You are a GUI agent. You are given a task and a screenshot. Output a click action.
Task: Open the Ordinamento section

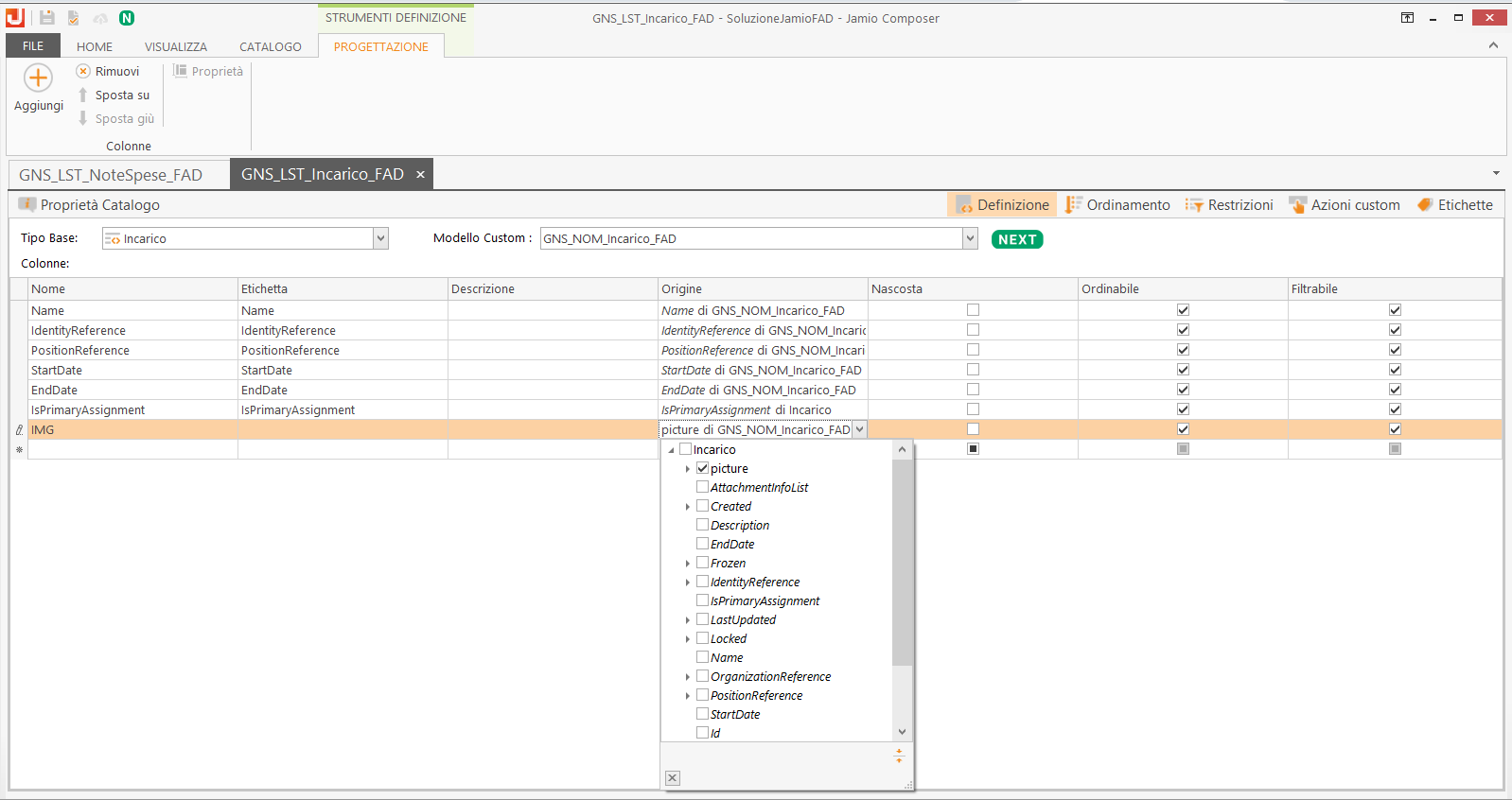pyautogui.click(x=1117, y=205)
